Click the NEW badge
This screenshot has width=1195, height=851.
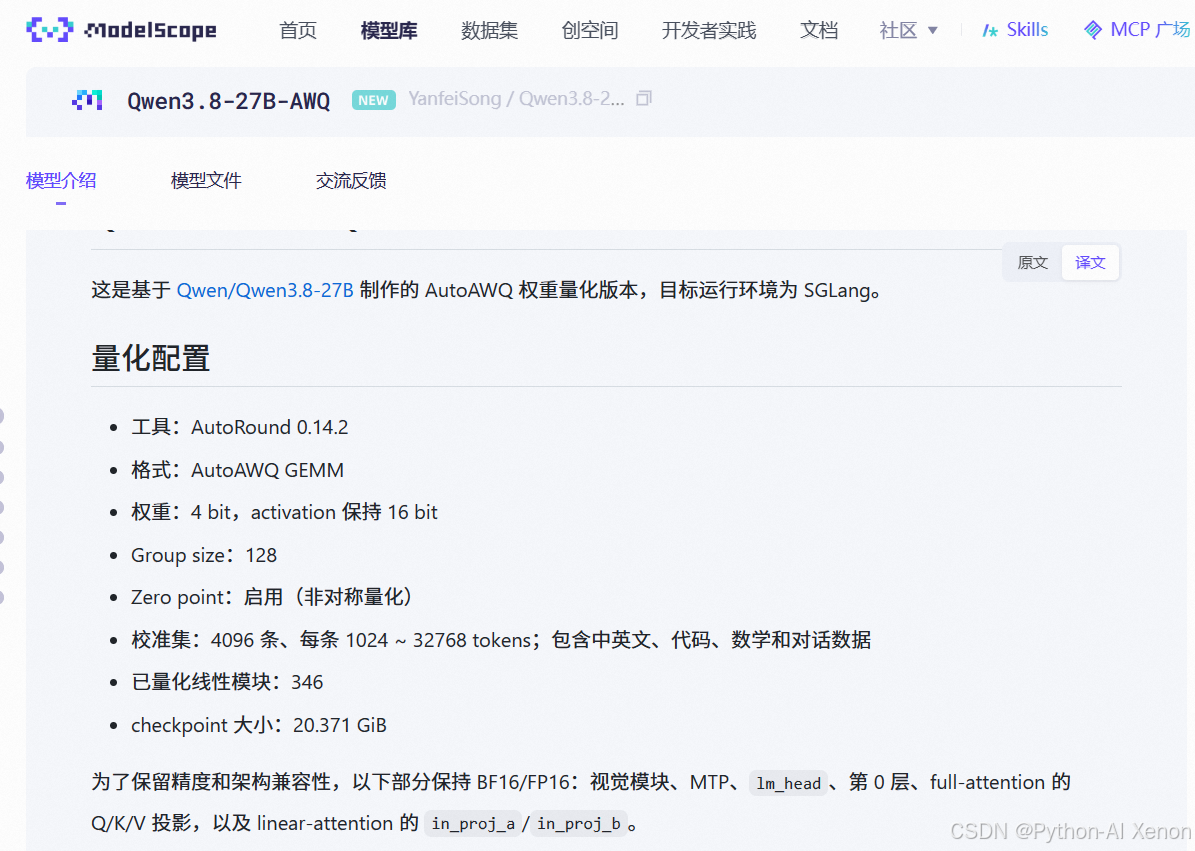373,101
